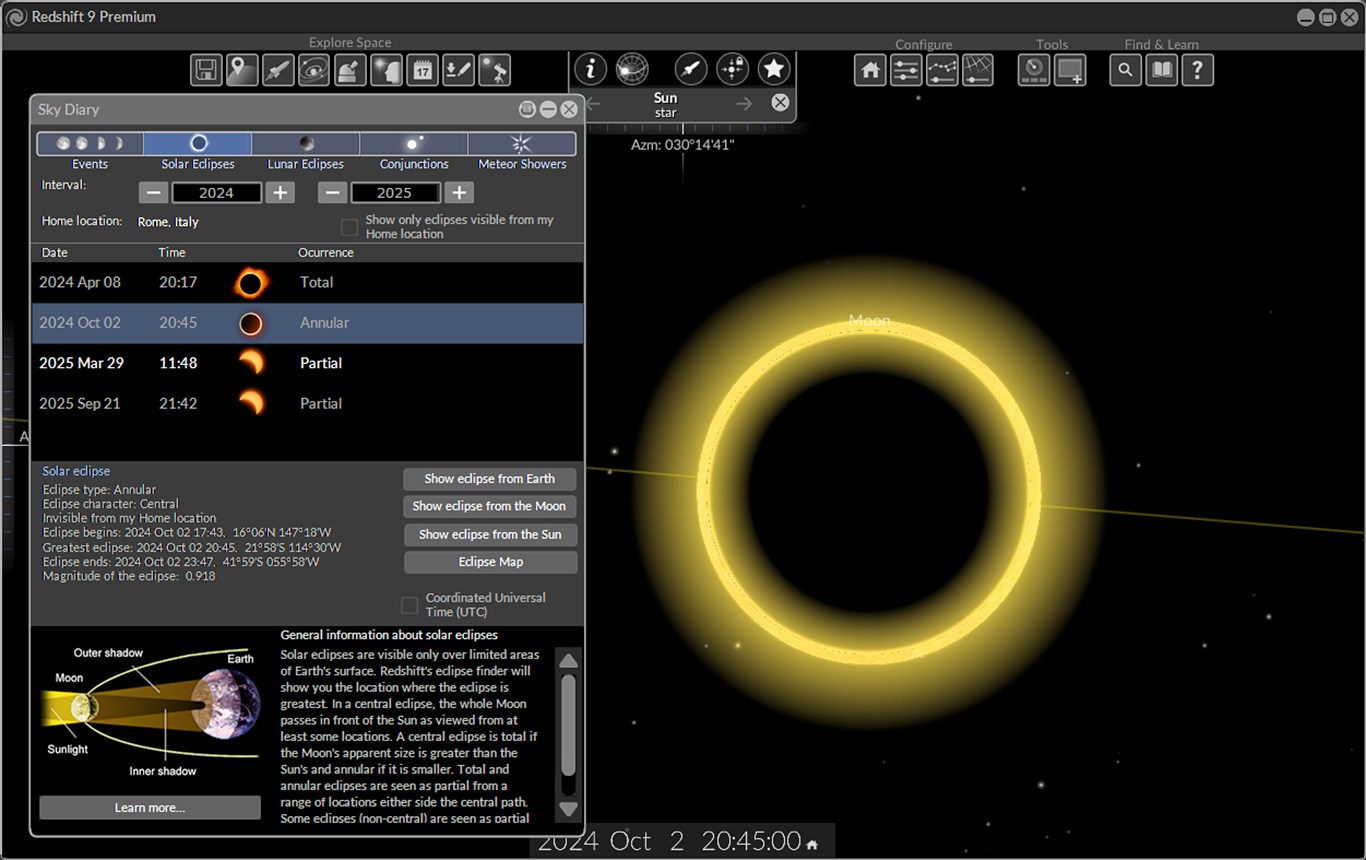
Task: Open the calendar icon in Explore Space
Action: click(422, 70)
